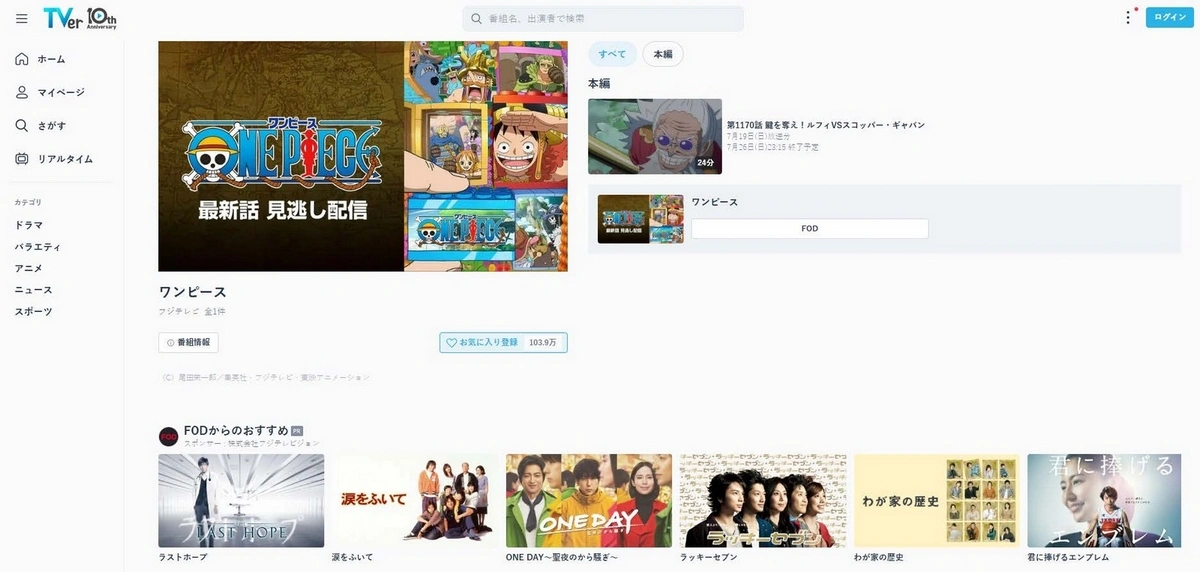Click the 103.9万 favorites count
Viewport: 1200px width, 572px height.
click(x=545, y=343)
